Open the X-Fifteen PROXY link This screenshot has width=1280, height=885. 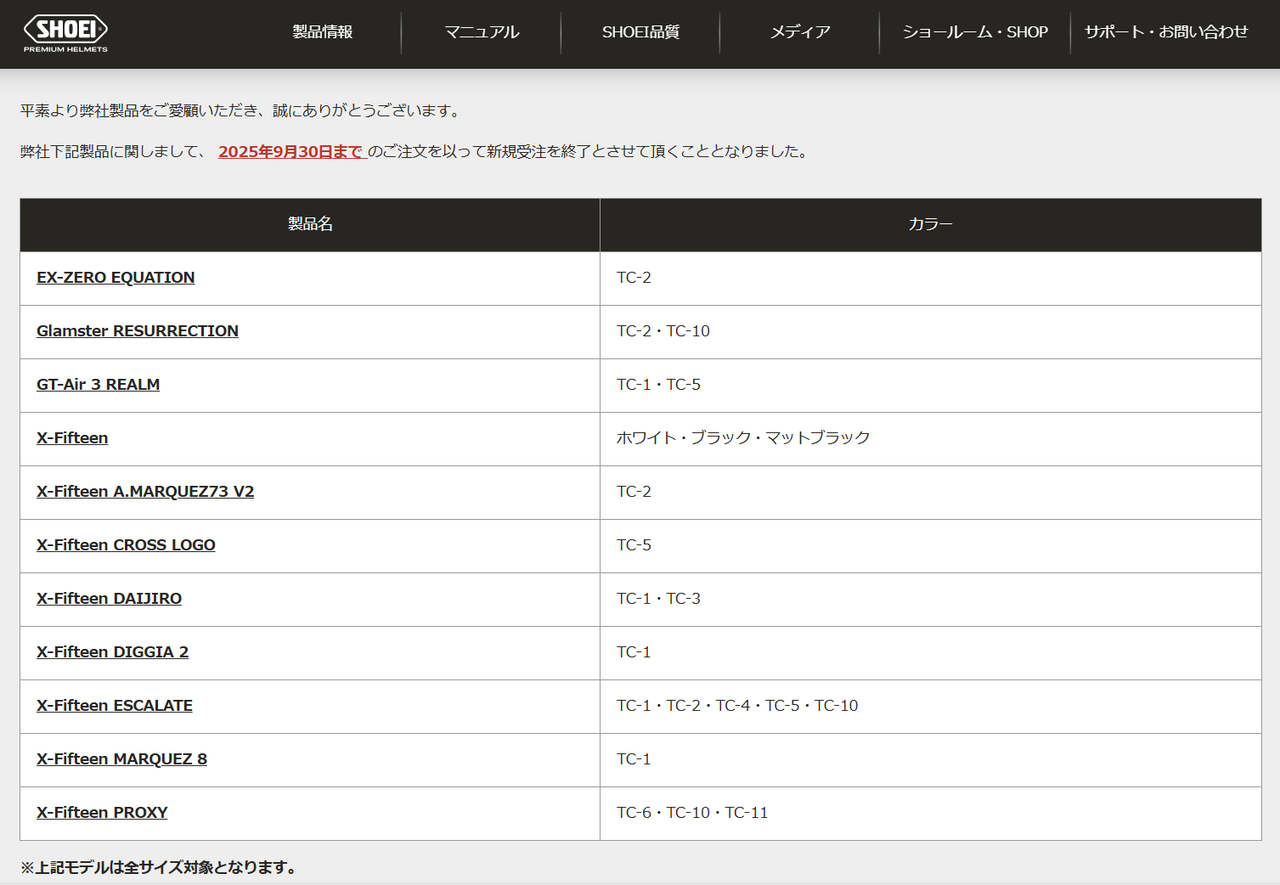pyautogui.click(x=102, y=813)
